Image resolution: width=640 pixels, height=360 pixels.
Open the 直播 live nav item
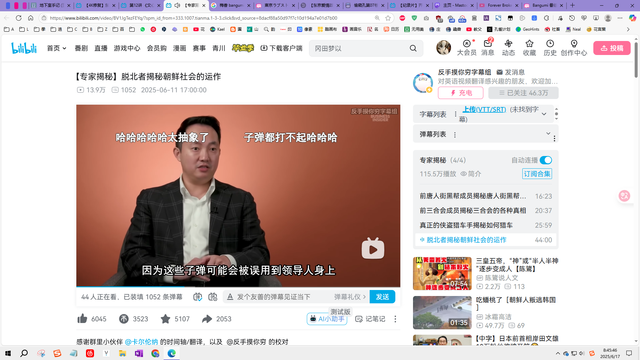[101, 48]
